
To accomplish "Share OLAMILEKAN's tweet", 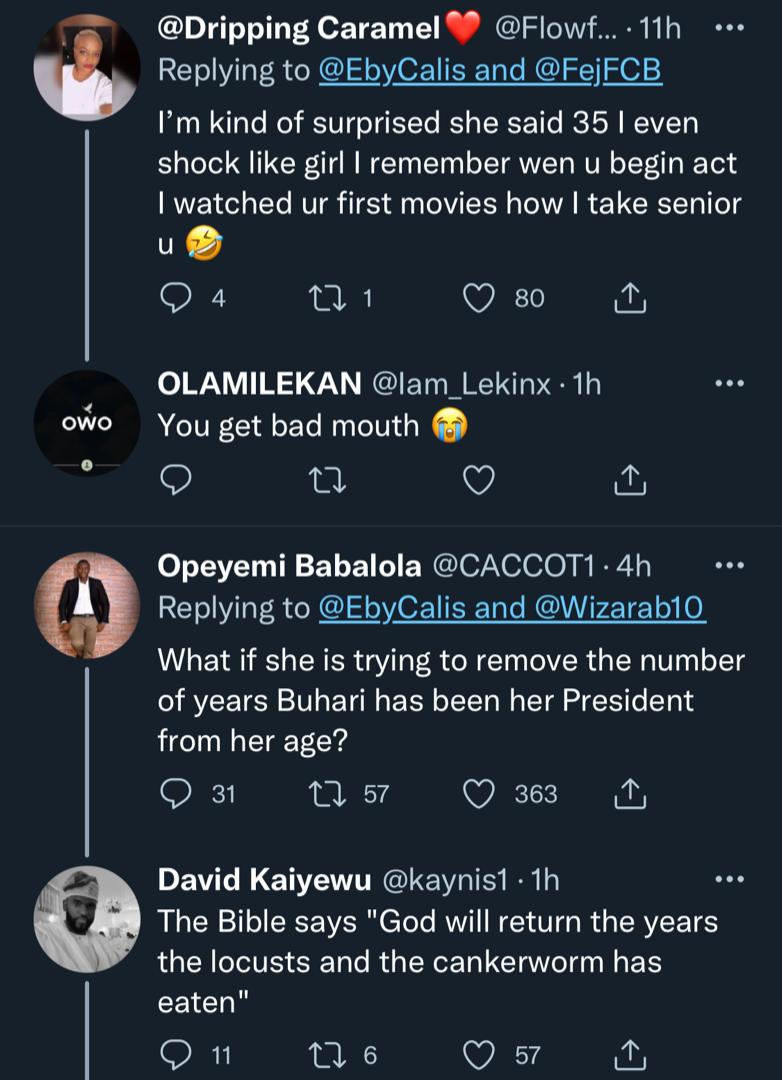I will point(630,482).
